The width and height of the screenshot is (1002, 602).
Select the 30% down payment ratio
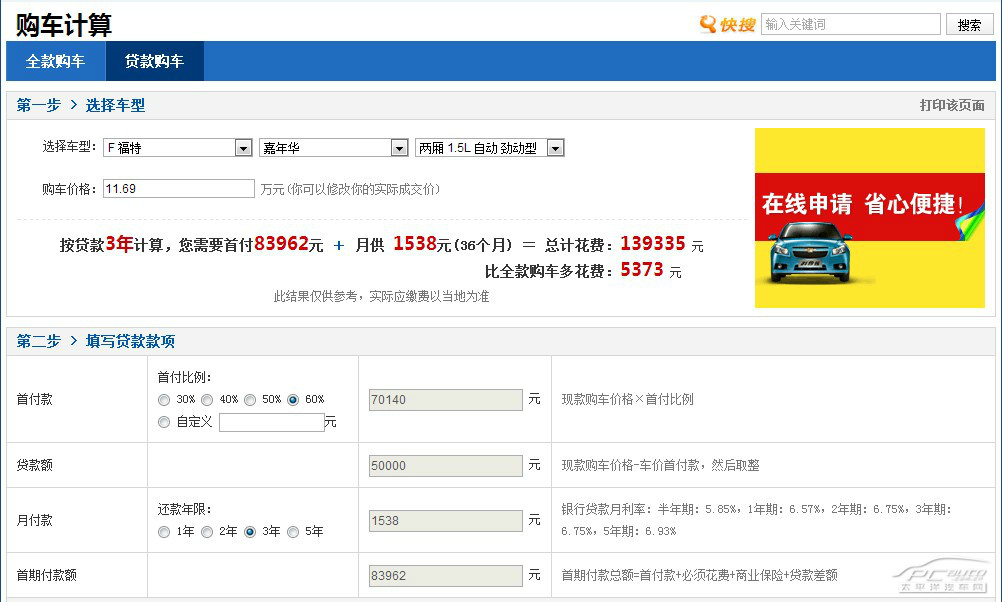pyautogui.click(x=164, y=400)
